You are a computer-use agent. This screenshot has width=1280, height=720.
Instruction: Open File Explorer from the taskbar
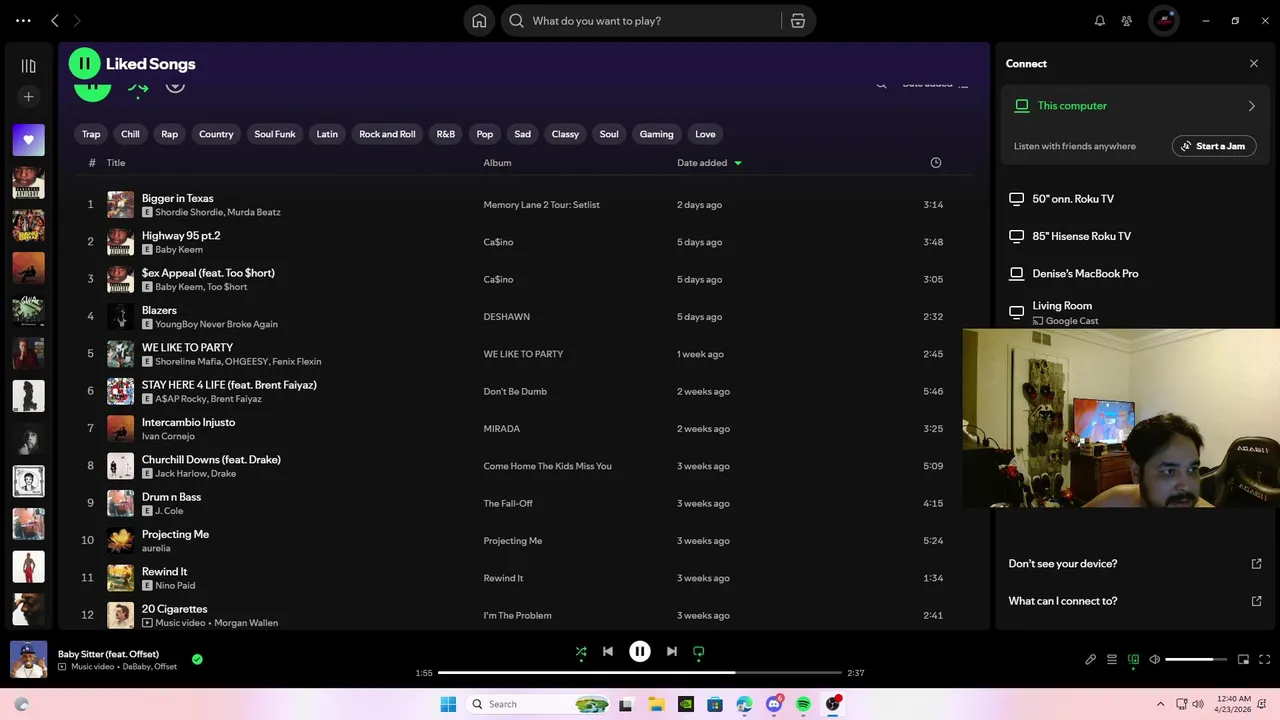[656, 704]
